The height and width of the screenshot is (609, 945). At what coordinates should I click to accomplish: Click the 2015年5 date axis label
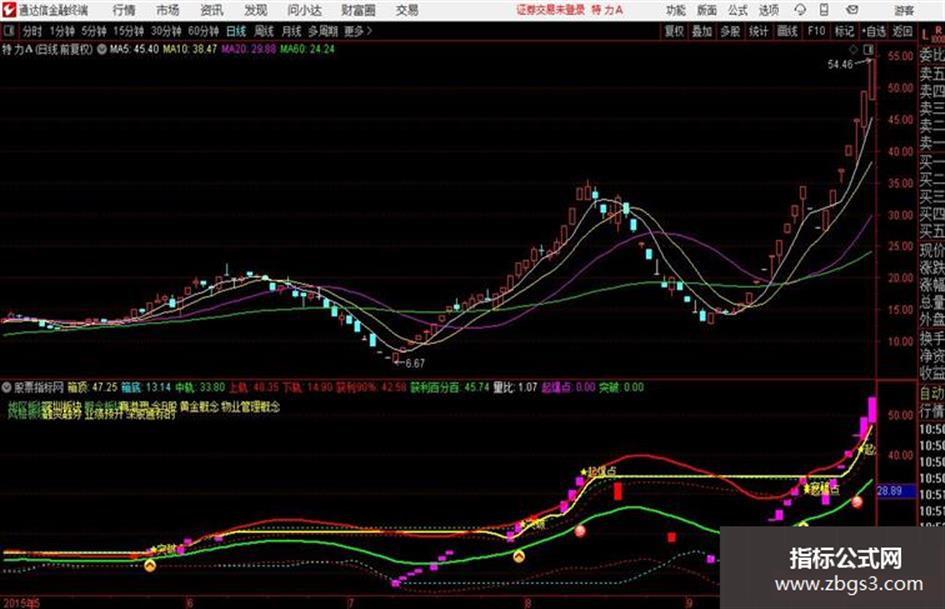coord(21,602)
